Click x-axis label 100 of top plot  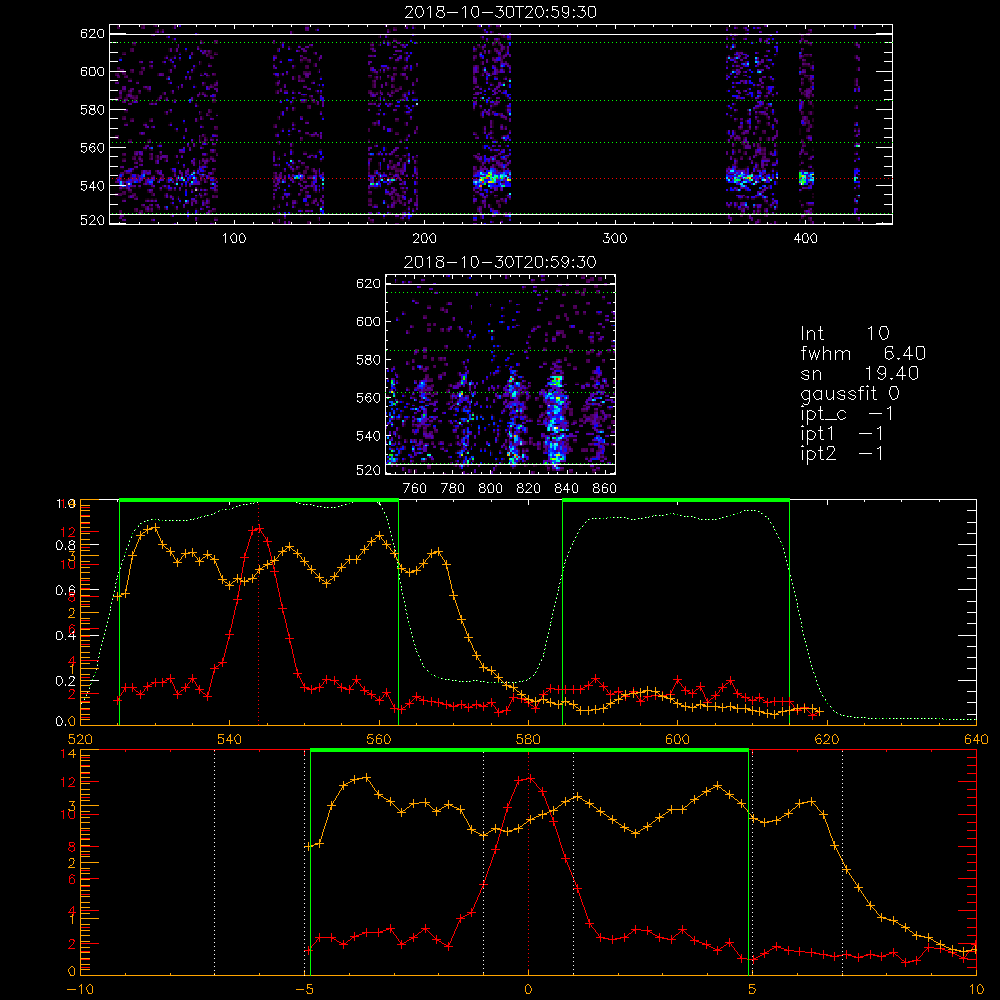234,239
